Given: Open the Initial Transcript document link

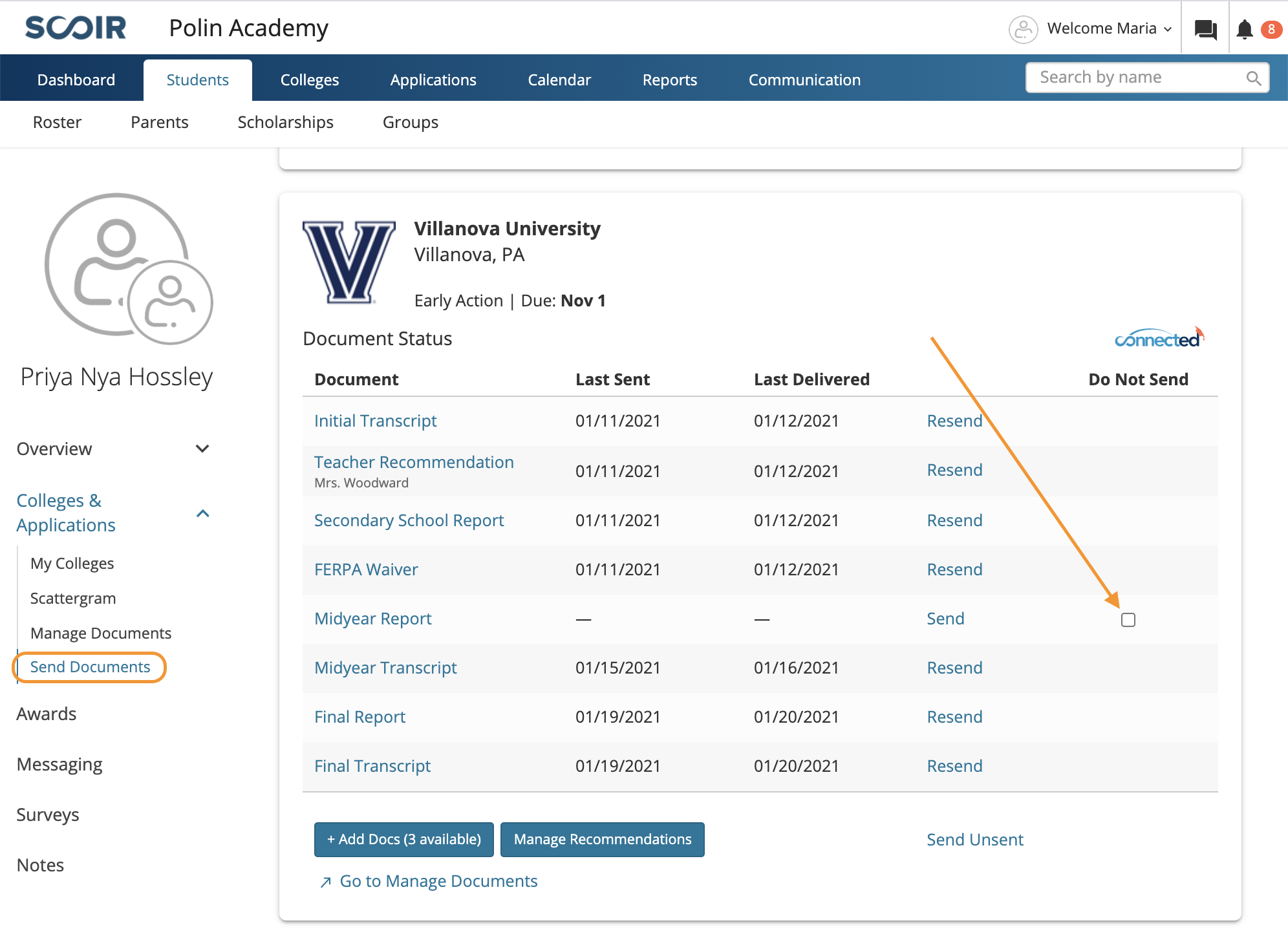Looking at the screenshot, I should coord(376,421).
